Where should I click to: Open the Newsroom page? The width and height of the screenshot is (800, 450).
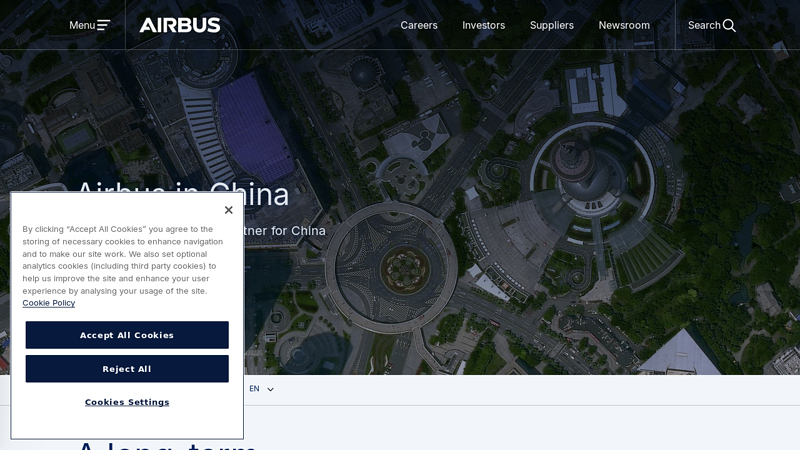tap(624, 25)
